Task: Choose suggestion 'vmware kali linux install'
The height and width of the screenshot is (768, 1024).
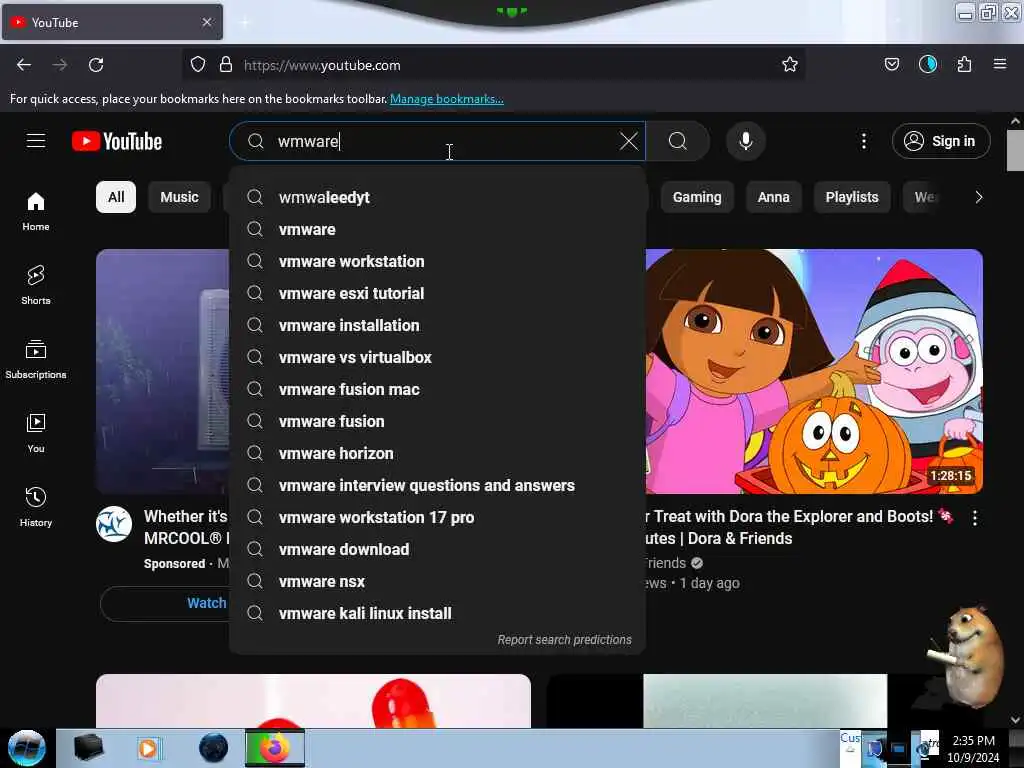Action: (x=438, y=613)
